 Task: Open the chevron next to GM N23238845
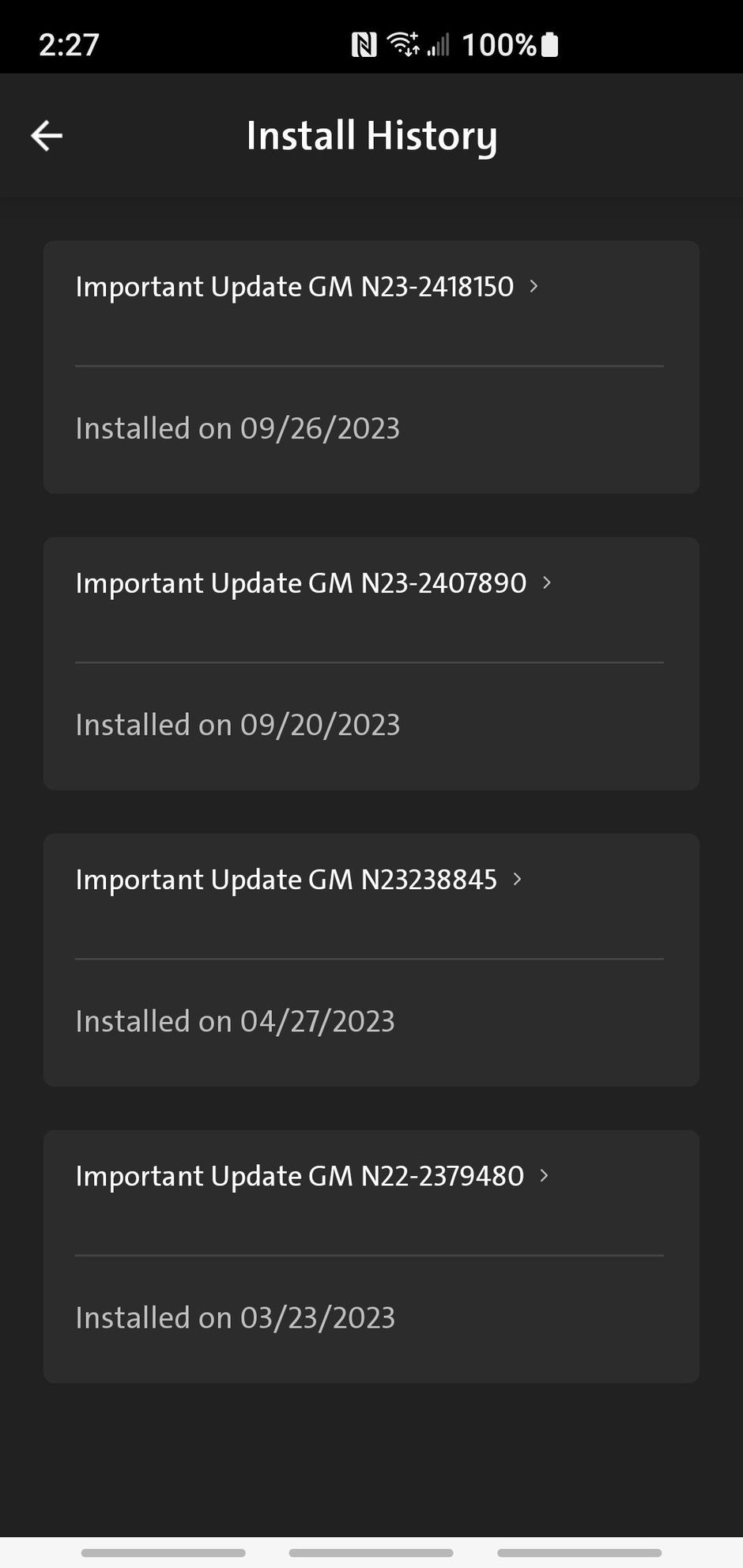(518, 879)
